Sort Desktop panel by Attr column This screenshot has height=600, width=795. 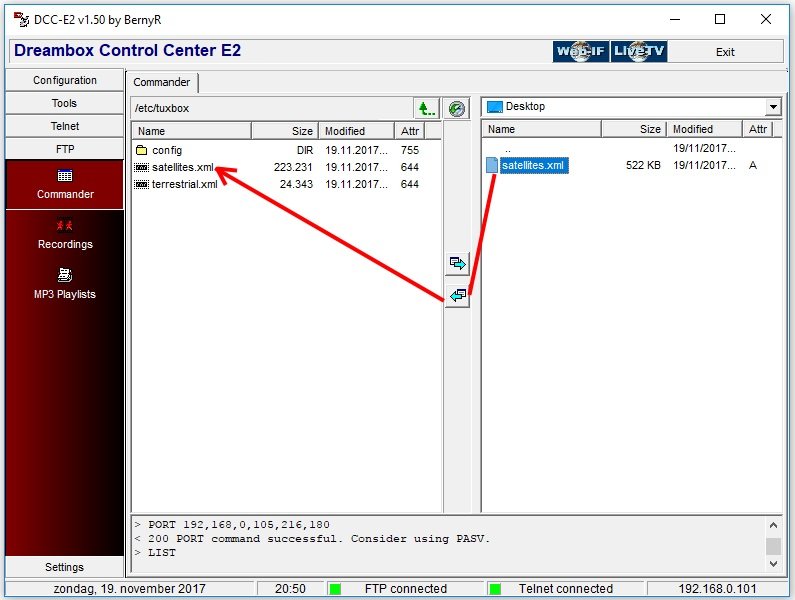tap(757, 129)
